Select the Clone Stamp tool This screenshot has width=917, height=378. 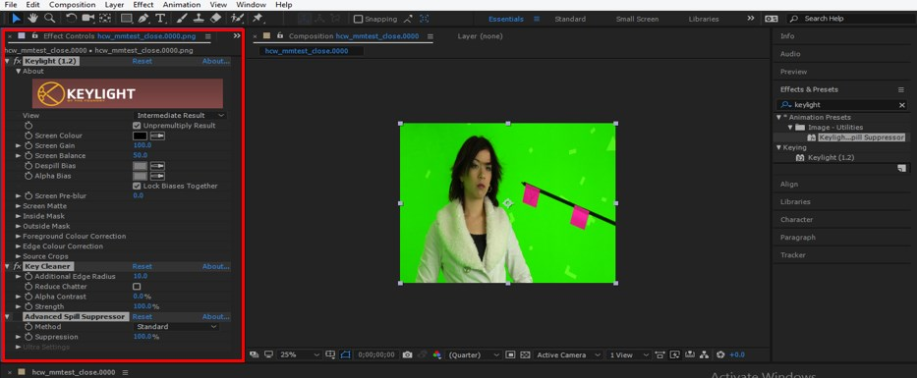199,19
